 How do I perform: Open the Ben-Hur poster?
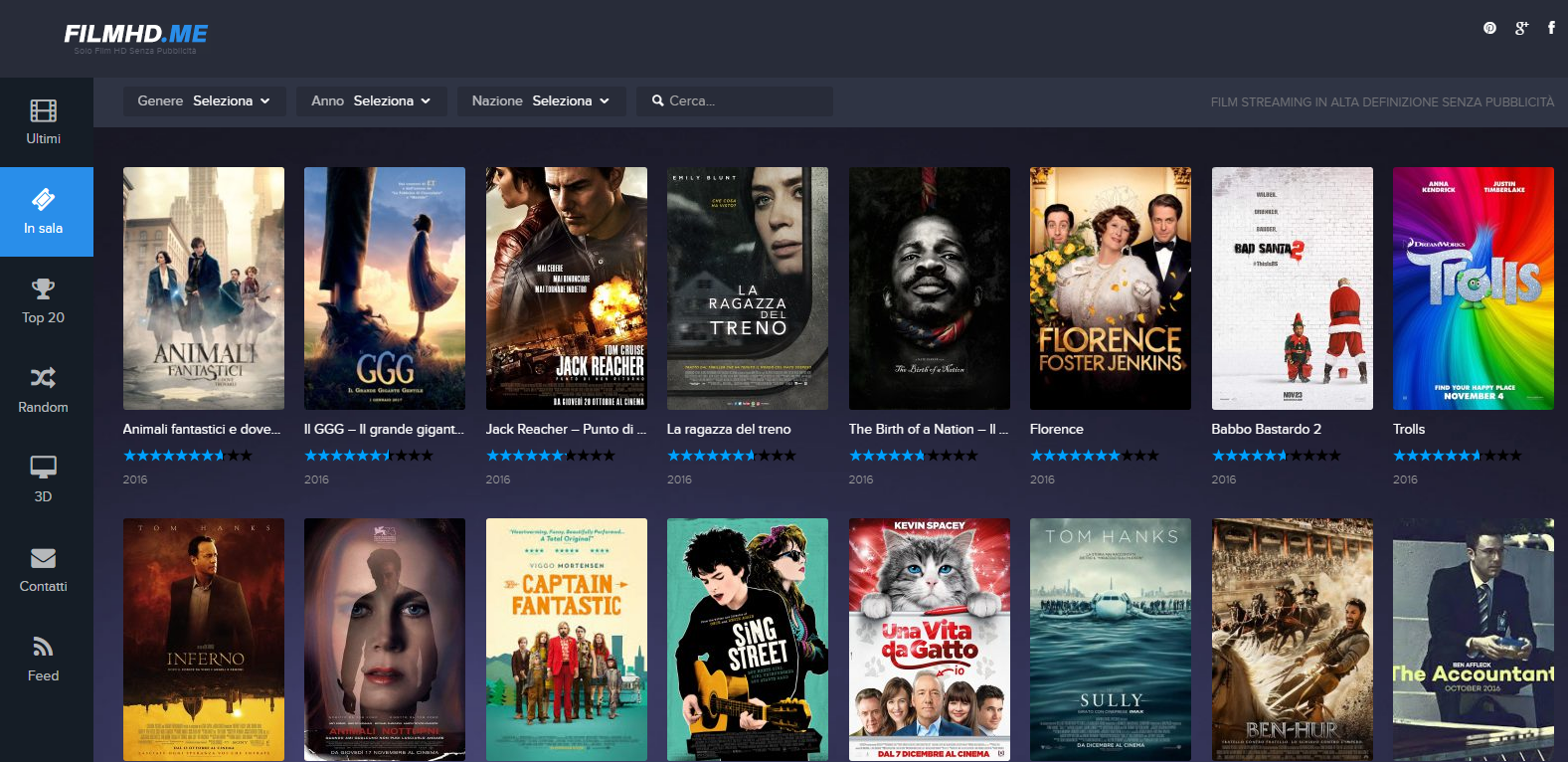(1293, 640)
